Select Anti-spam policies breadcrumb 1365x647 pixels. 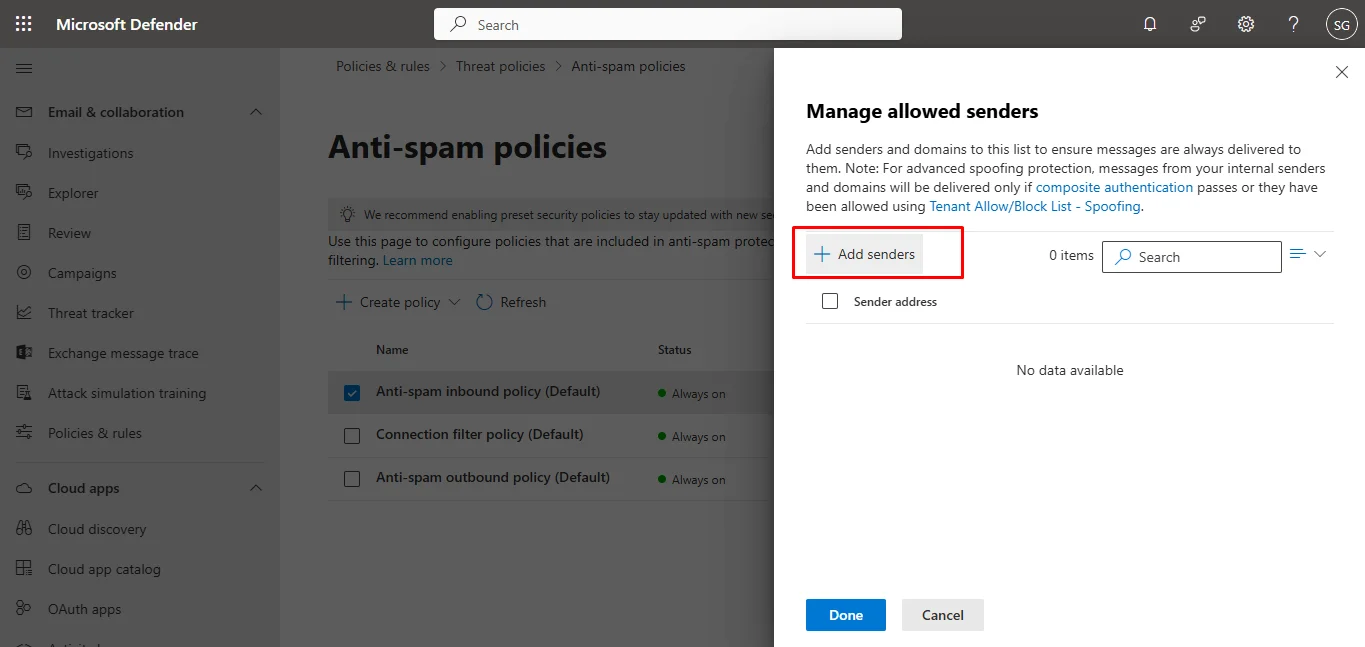pos(628,66)
